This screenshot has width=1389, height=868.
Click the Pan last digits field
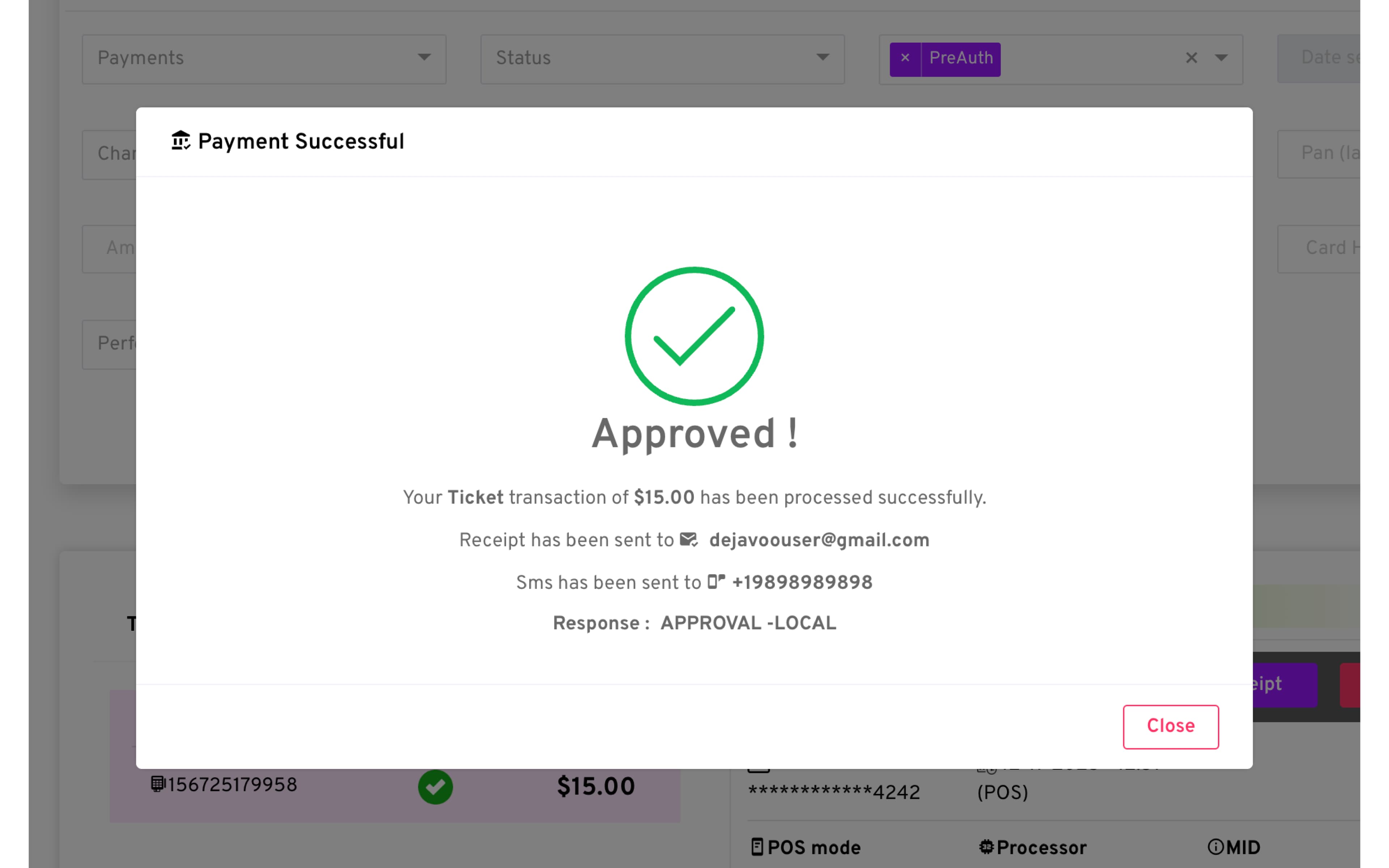(1320, 154)
